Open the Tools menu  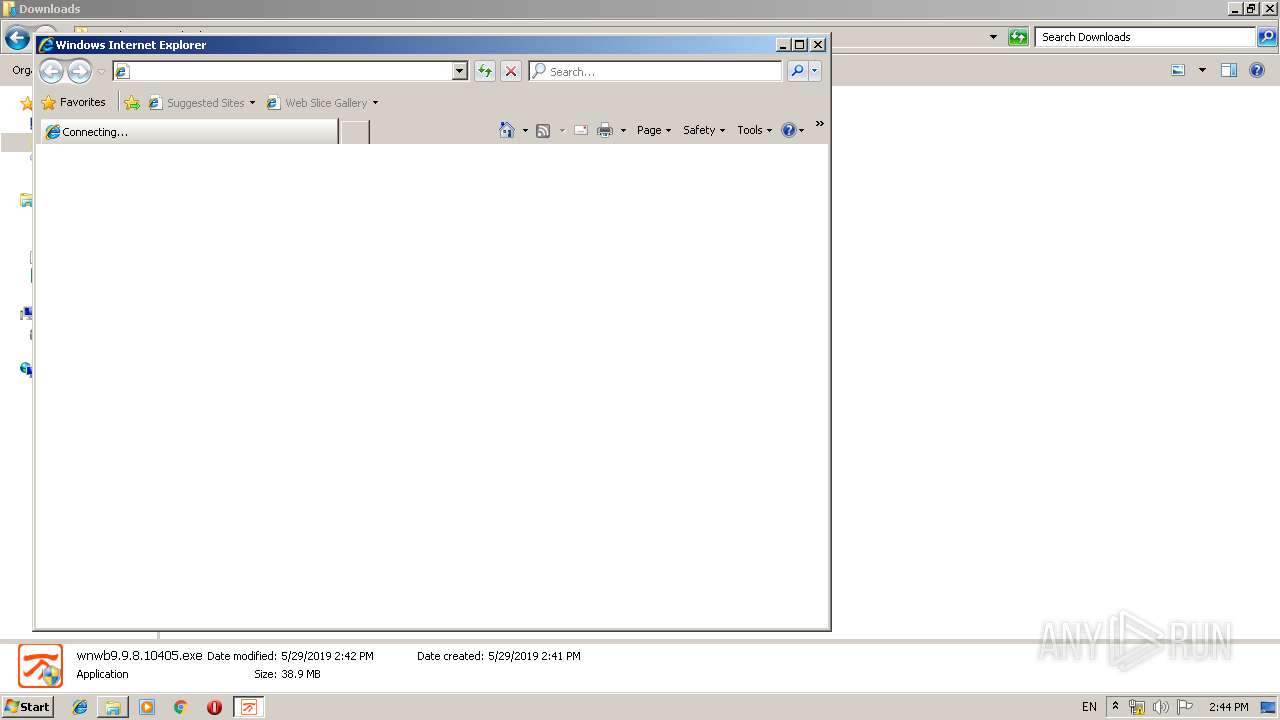755,130
